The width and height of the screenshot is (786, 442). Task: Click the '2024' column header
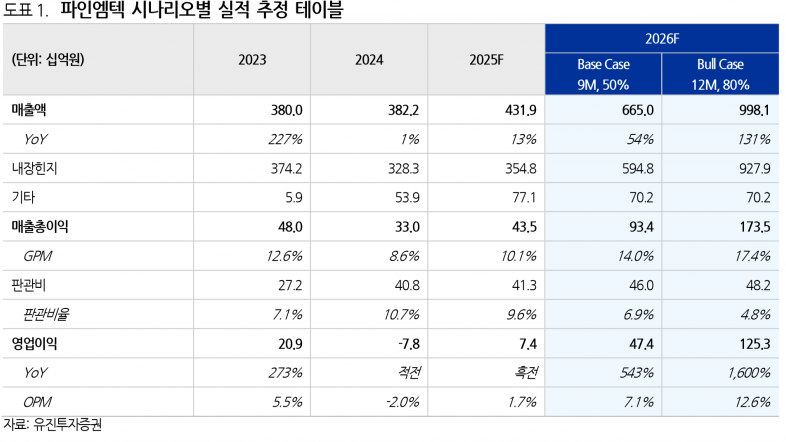pos(369,60)
